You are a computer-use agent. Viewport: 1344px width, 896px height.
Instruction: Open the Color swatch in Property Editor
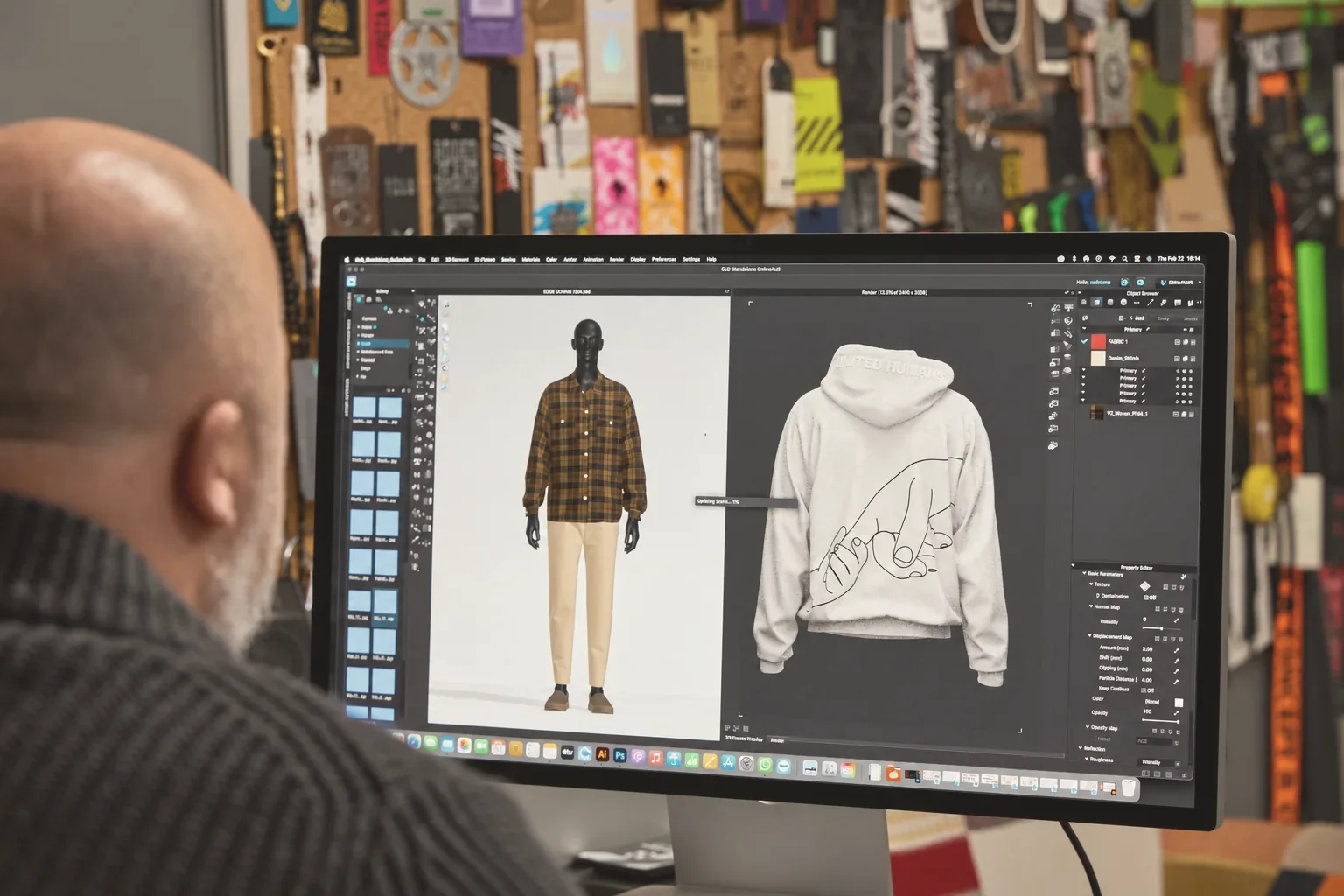(1179, 703)
